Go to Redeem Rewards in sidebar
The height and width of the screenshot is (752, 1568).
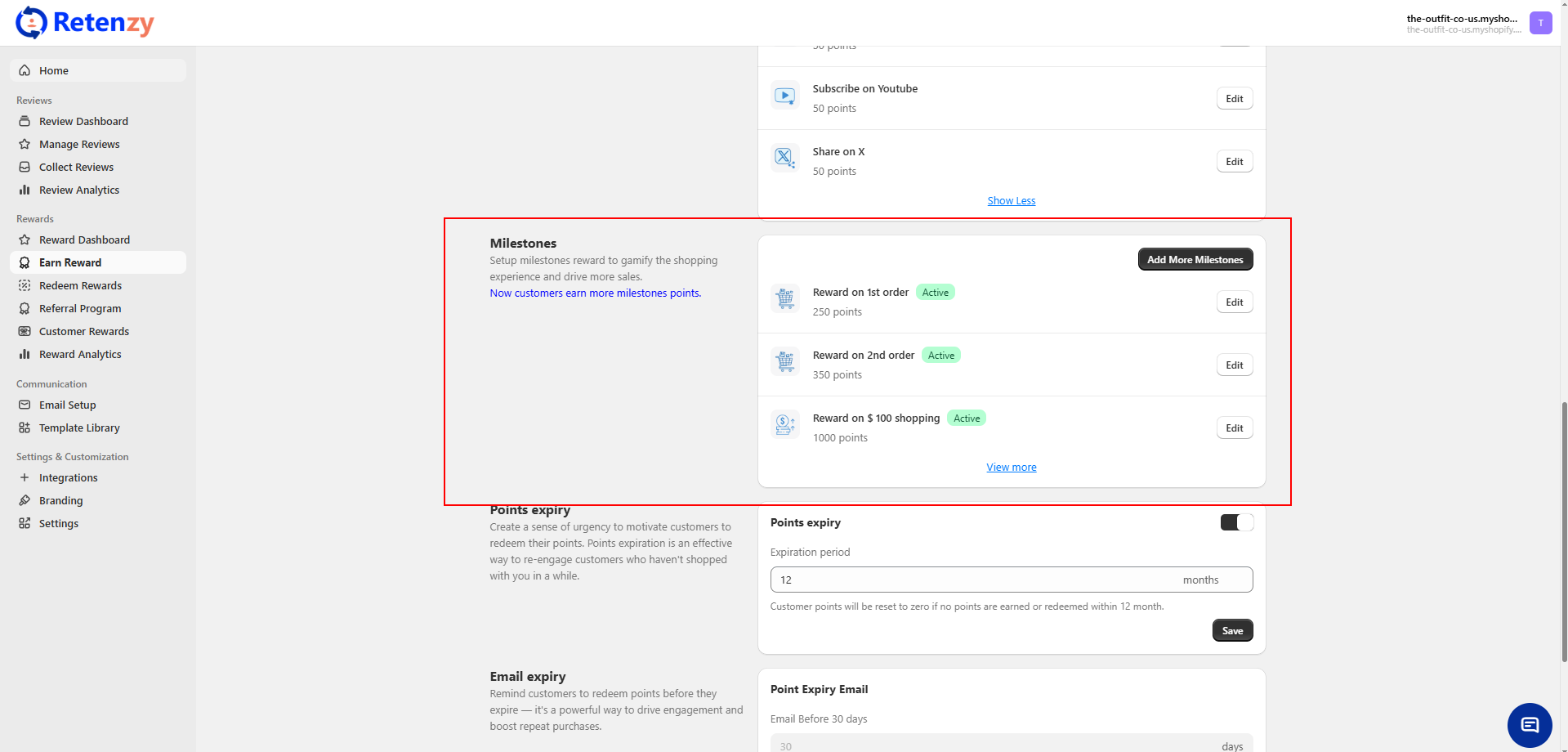coord(80,285)
